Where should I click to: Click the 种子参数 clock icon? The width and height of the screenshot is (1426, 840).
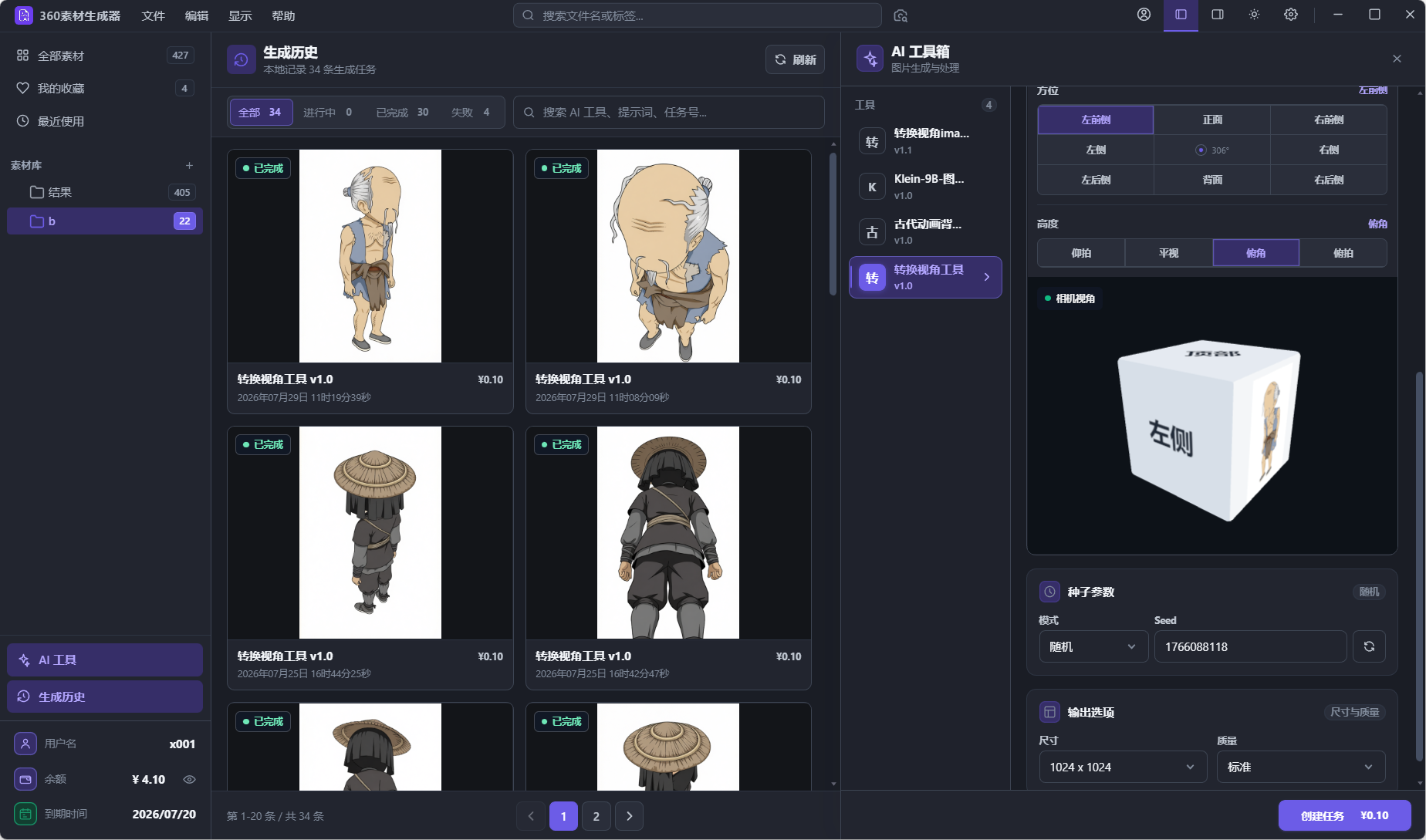pos(1049,592)
